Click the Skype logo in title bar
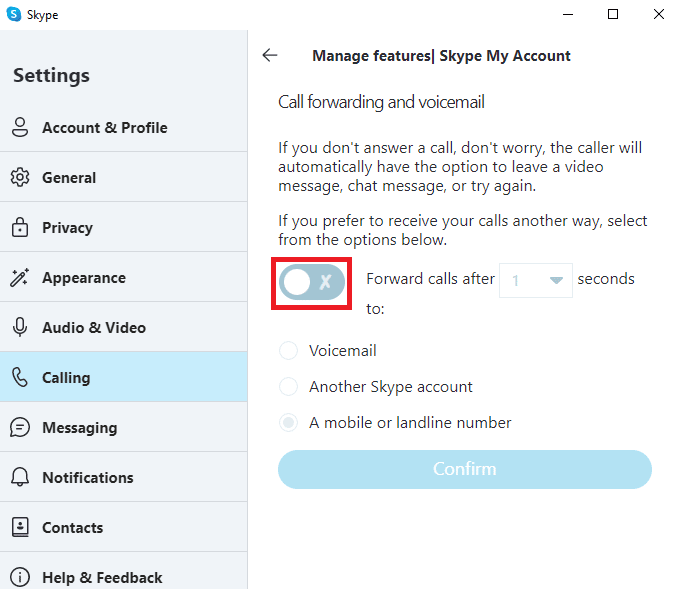This screenshot has width=679, height=589. coord(14,14)
